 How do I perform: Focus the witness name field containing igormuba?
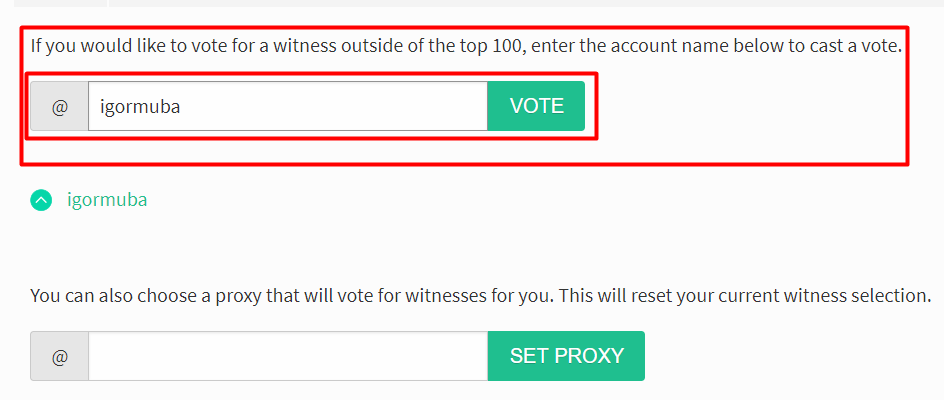288,106
